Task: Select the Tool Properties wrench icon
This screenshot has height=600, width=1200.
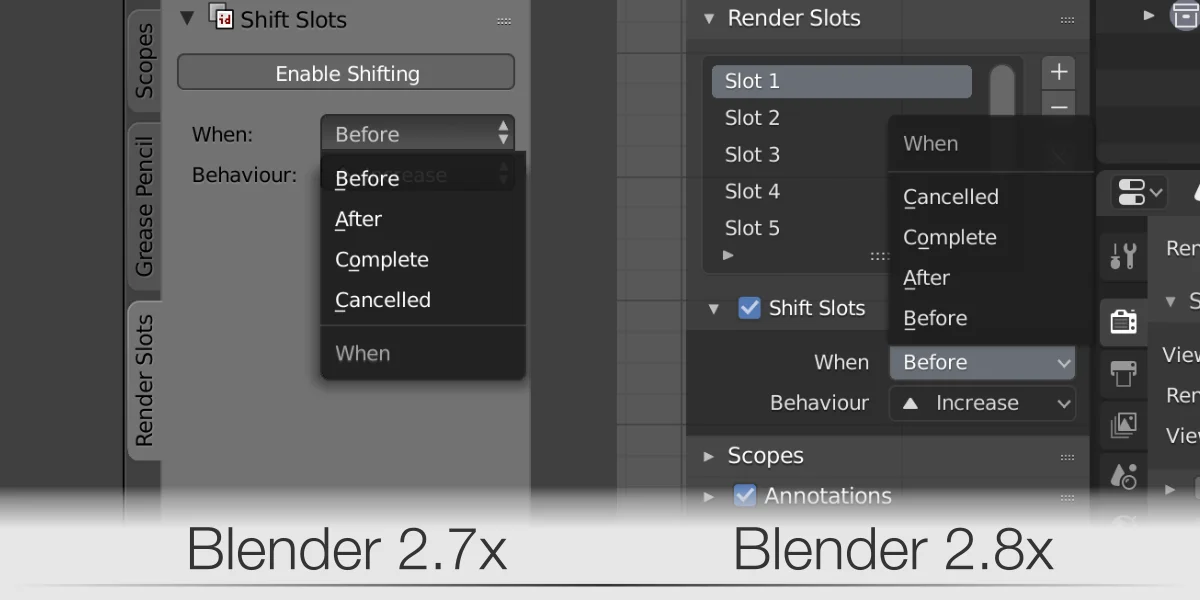Action: coord(1123,254)
